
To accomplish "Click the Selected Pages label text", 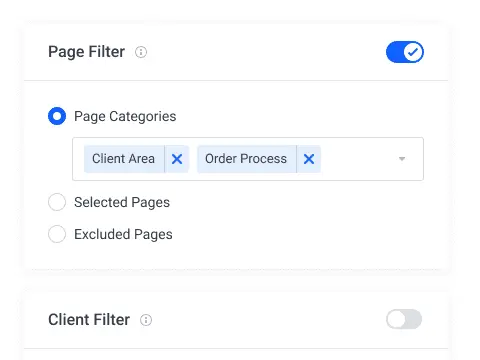I will click(122, 202).
